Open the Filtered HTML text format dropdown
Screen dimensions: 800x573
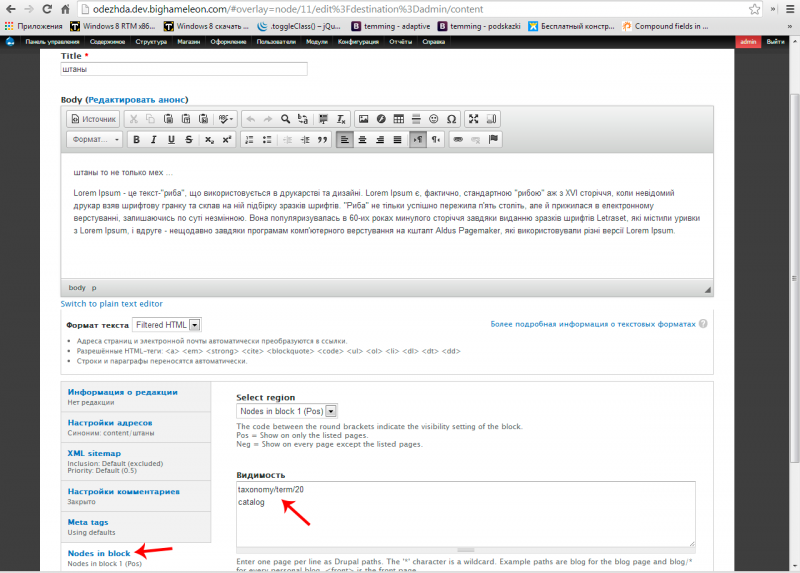click(x=167, y=325)
